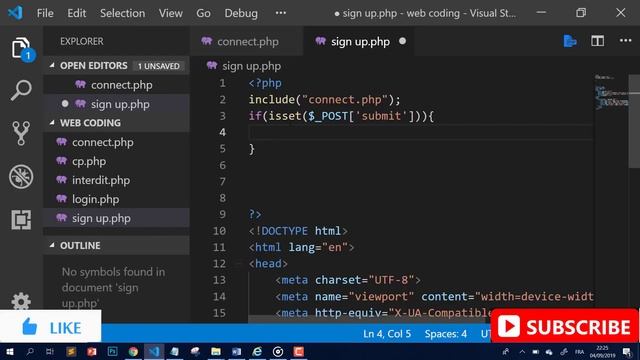The image size is (640, 360).
Task: Open connect.php in WEB CODING folder
Action: 116,142
